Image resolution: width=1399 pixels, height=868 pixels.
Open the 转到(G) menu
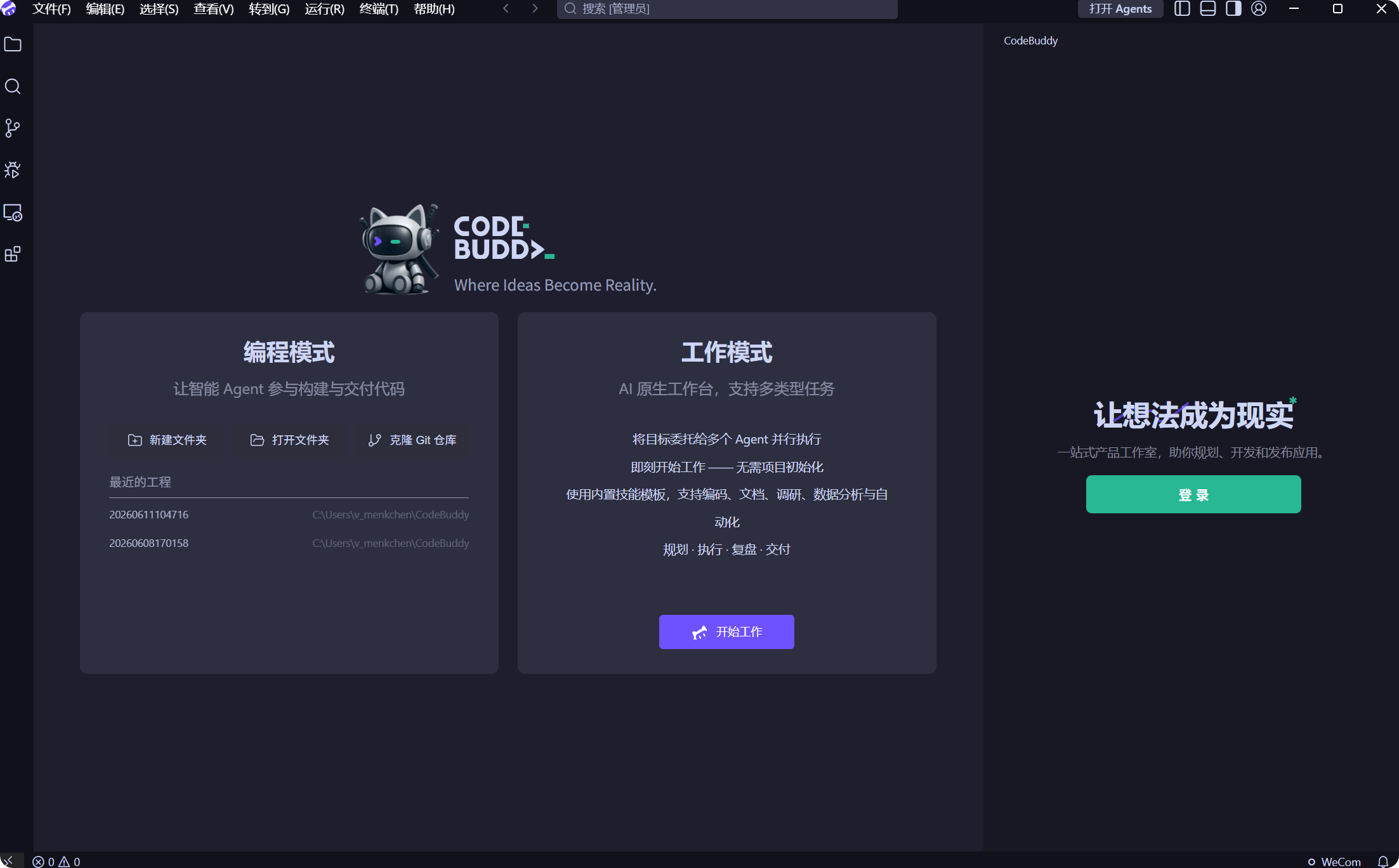[269, 9]
